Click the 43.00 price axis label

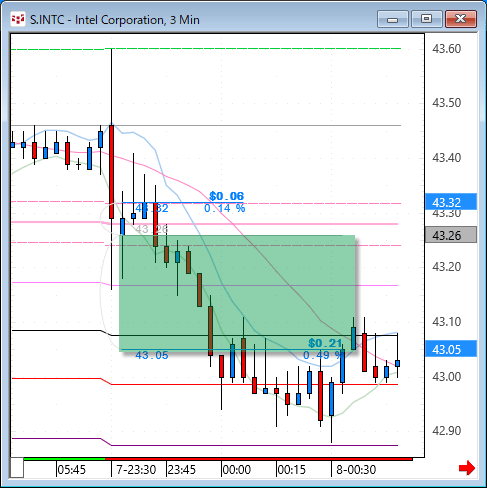click(x=447, y=377)
